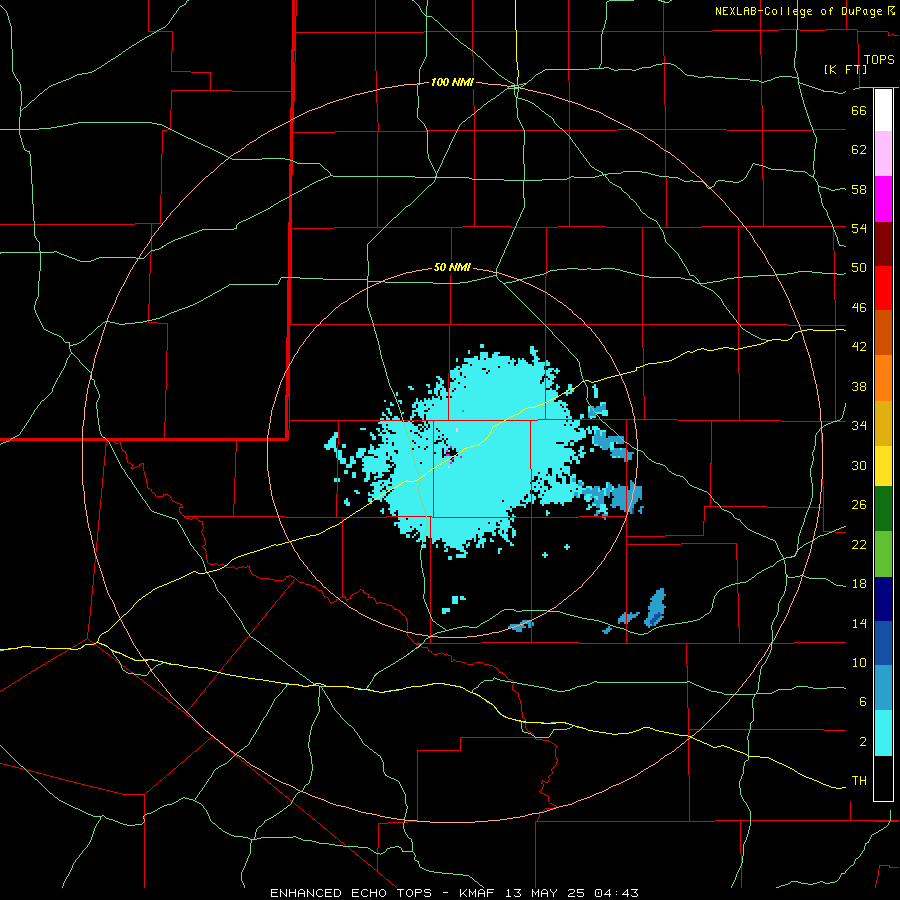Click the legend value 50
Viewport: 900px width, 900px height.
(x=859, y=268)
